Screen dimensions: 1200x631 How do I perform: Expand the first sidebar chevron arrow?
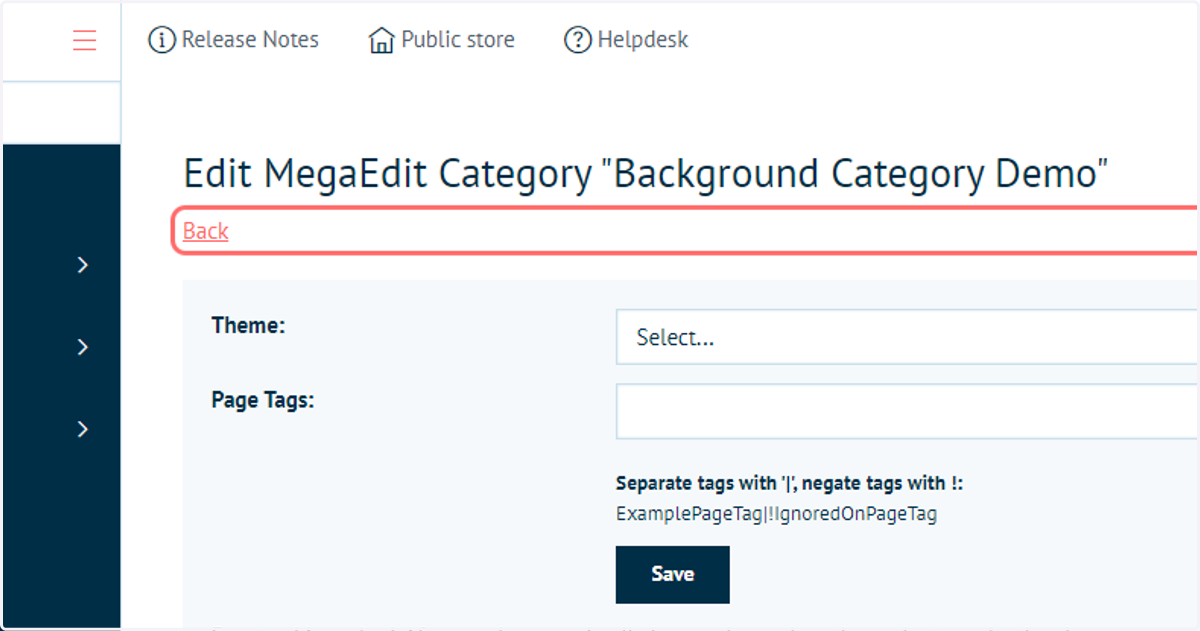click(x=83, y=265)
